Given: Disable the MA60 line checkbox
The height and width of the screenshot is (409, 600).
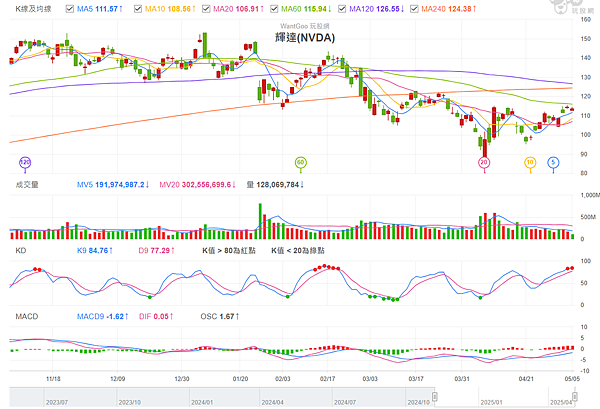Looking at the screenshot, I should [x=274, y=8].
